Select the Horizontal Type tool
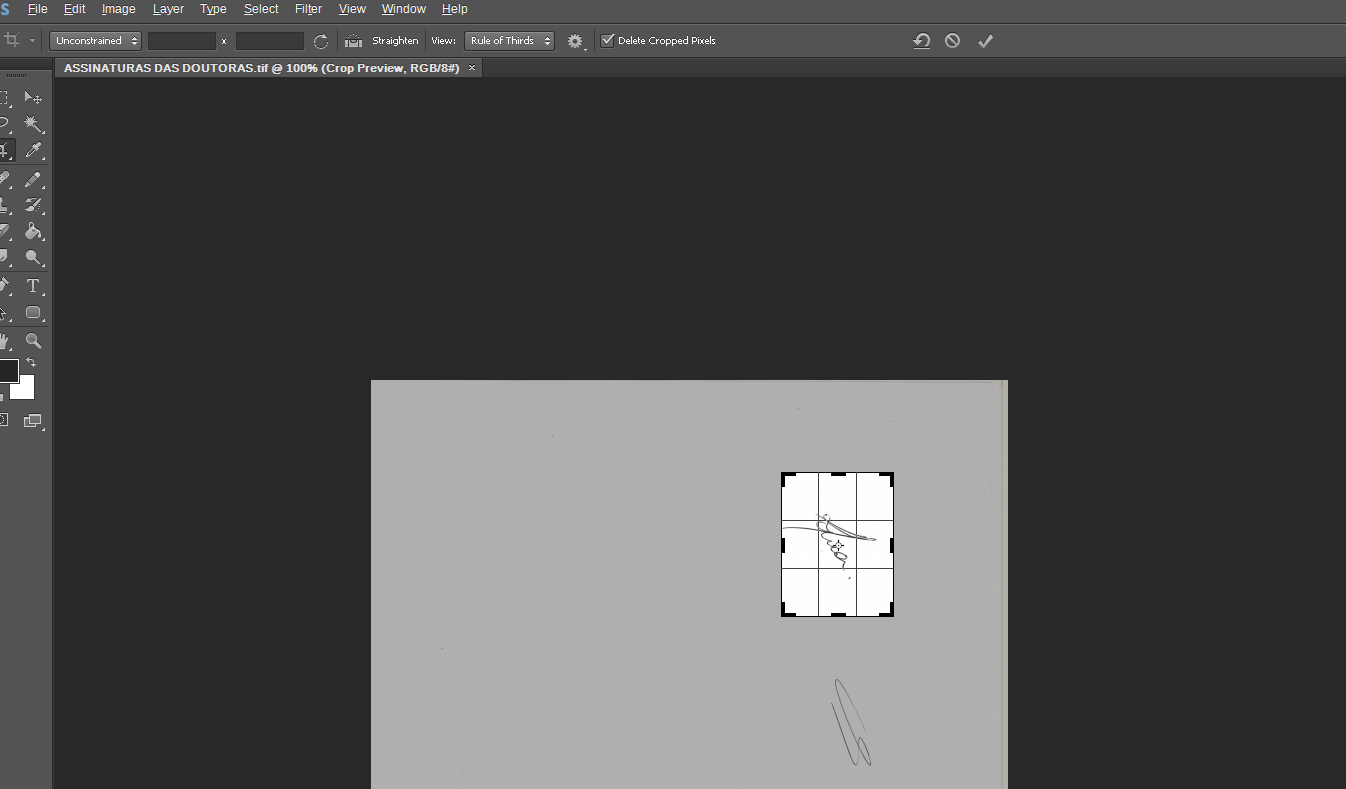This screenshot has width=1346, height=789. tap(33, 286)
